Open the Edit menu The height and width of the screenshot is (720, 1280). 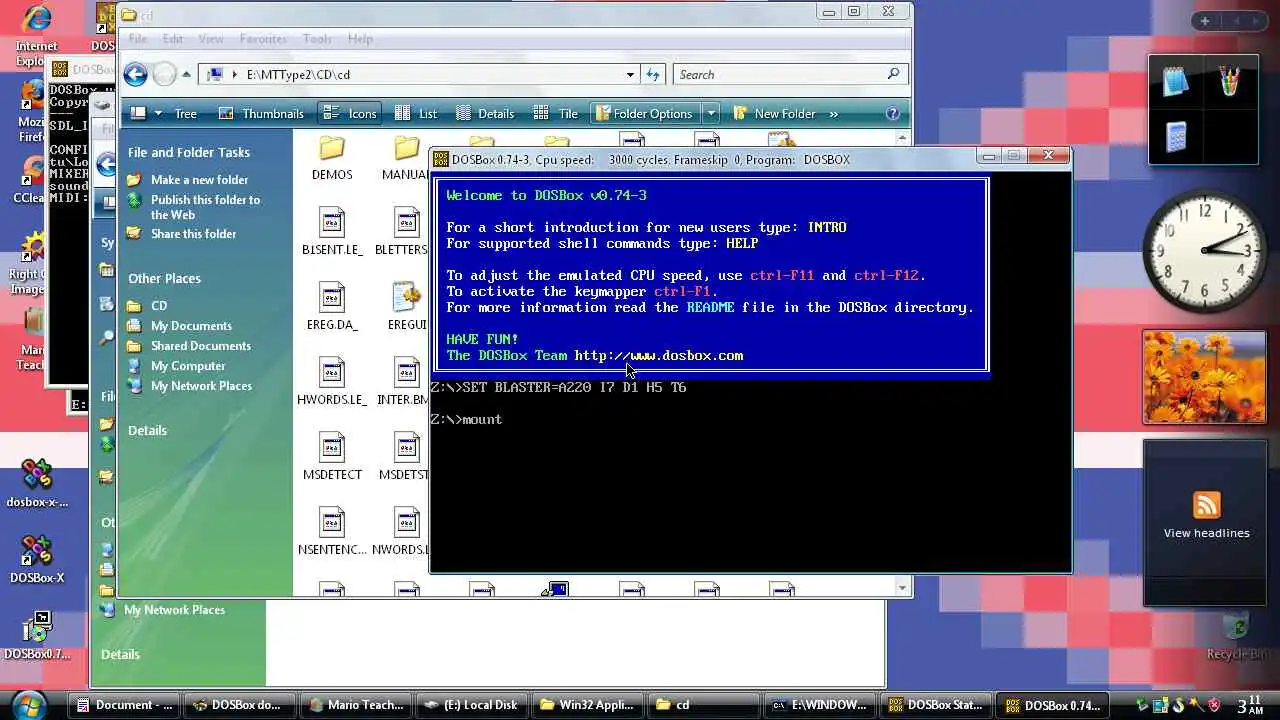(x=173, y=38)
